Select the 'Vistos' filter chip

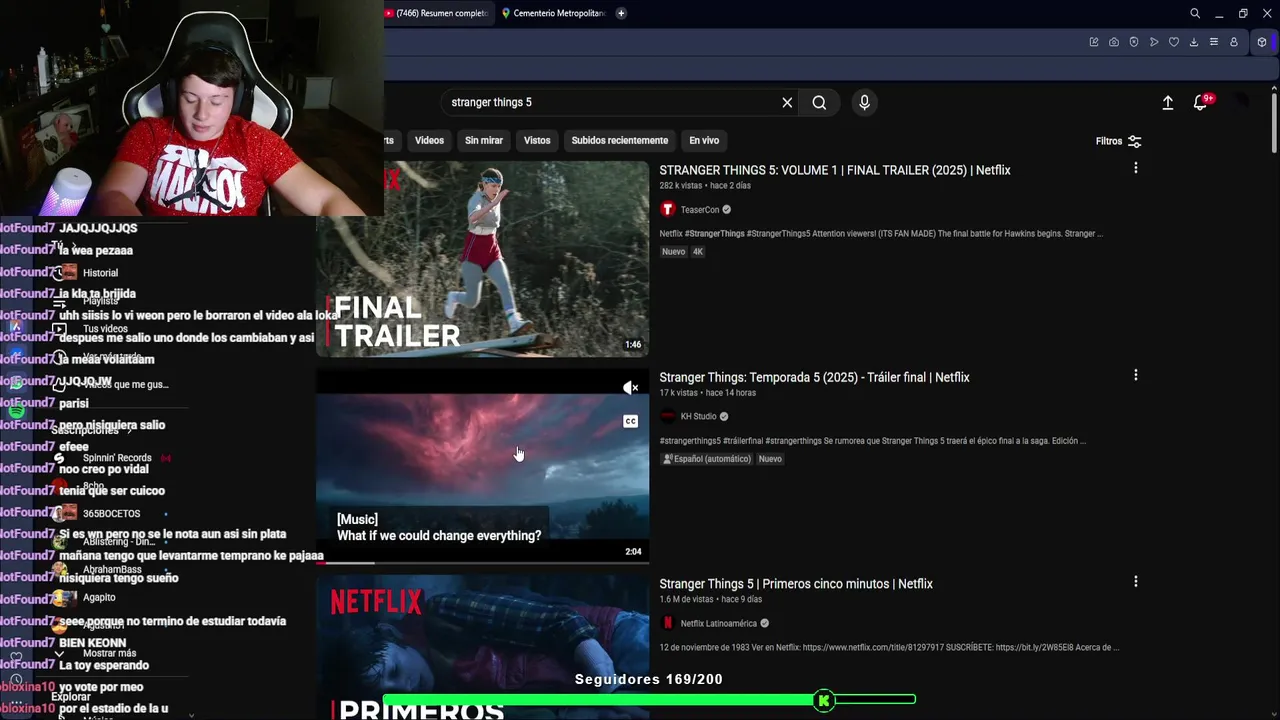click(537, 140)
